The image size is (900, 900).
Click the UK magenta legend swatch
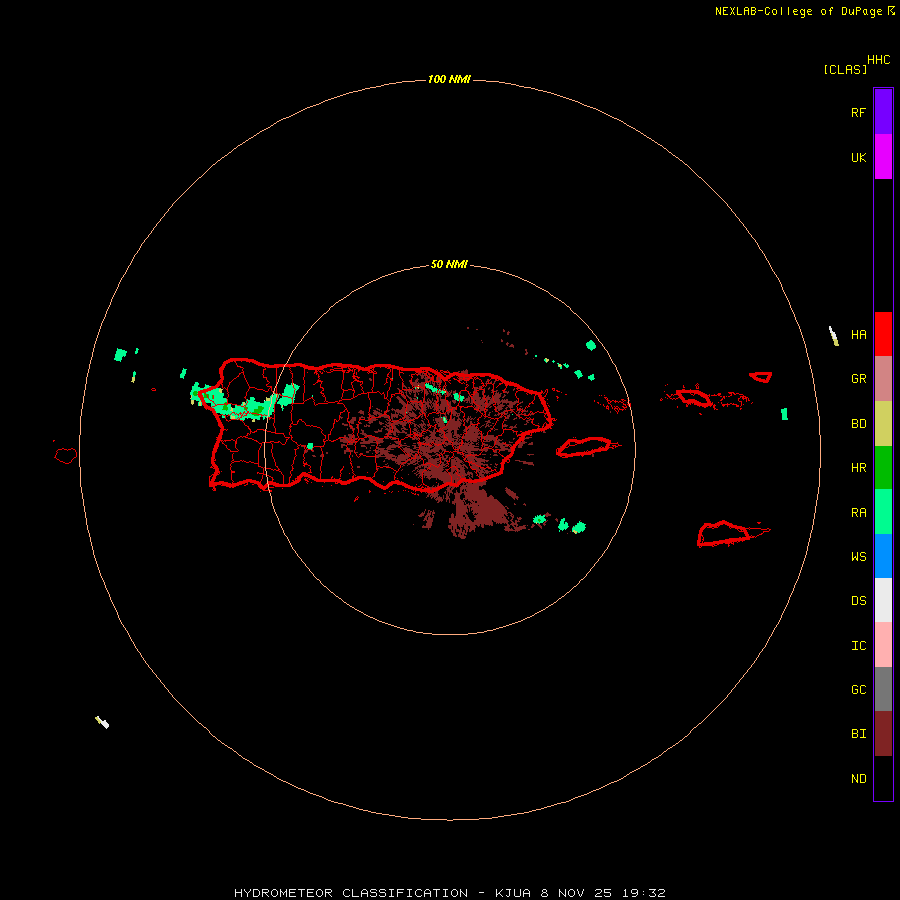(x=883, y=157)
